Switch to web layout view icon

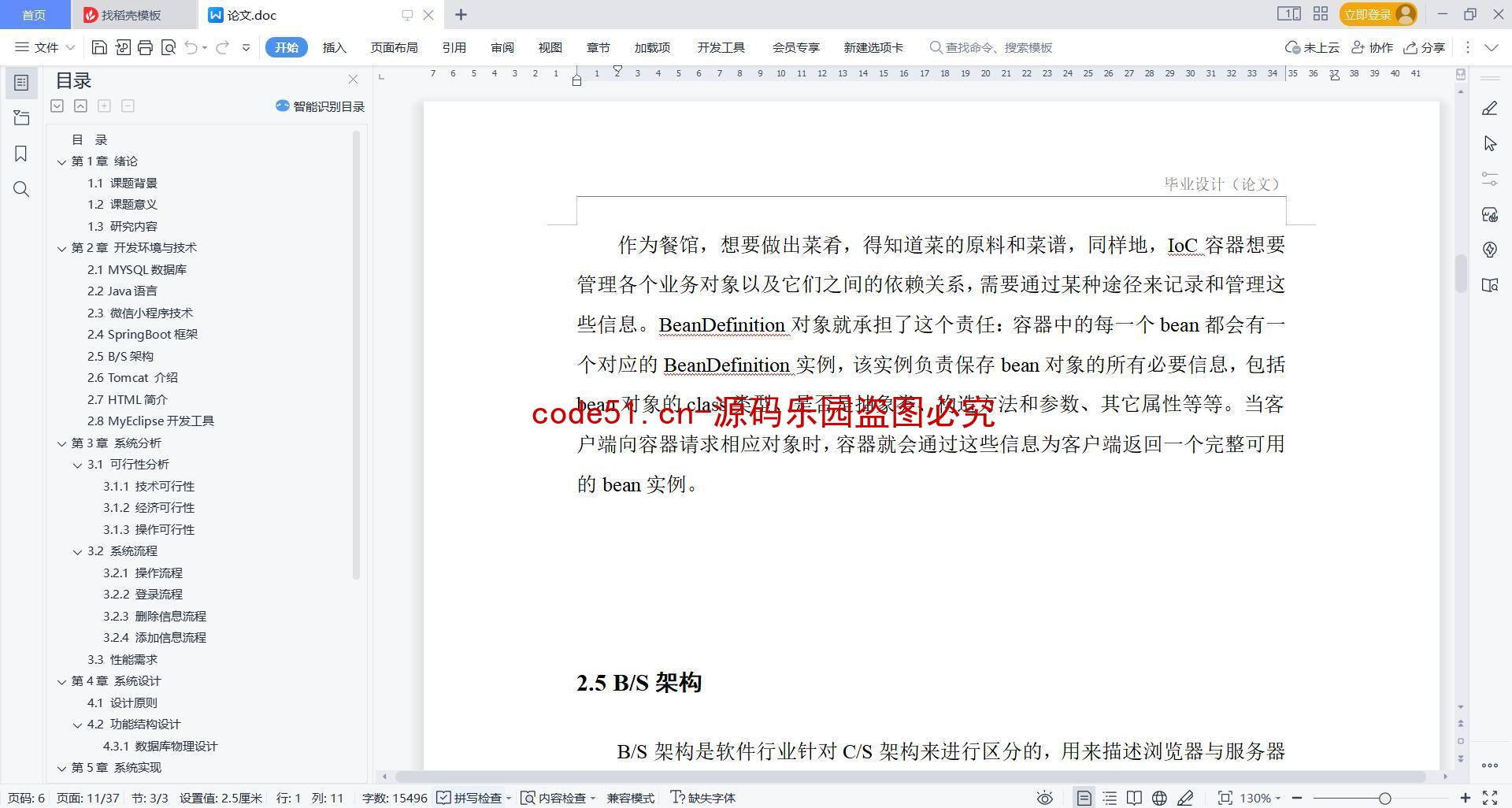[1159, 798]
